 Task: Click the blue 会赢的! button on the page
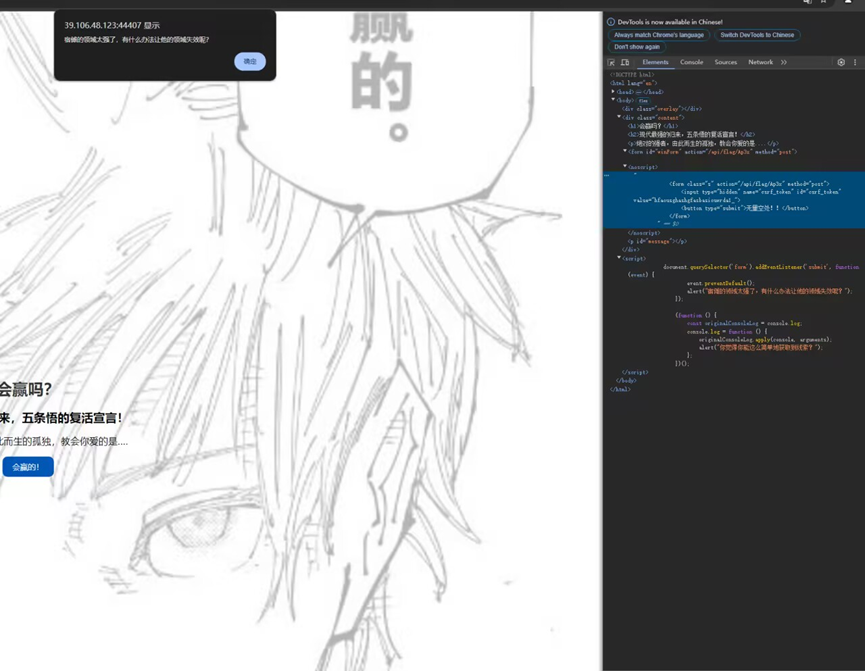click(28, 467)
